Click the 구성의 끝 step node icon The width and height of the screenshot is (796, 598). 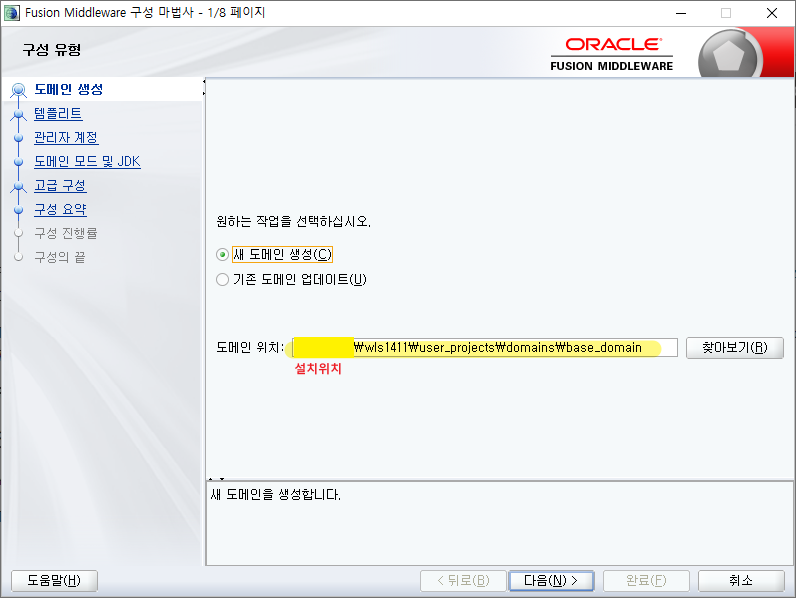pos(19,257)
